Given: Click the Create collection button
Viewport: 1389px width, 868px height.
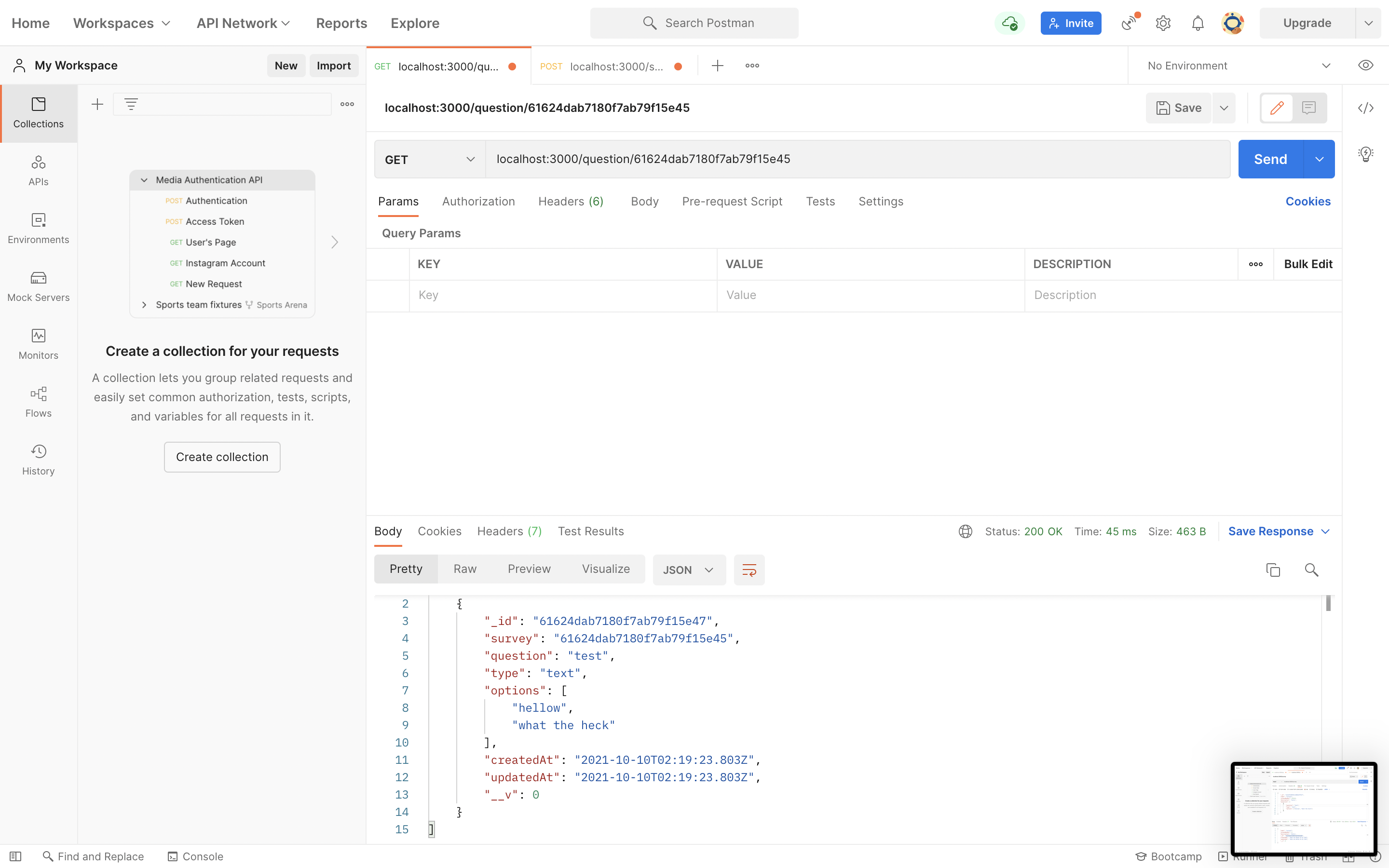Looking at the screenshot, I should pos(222,457).
